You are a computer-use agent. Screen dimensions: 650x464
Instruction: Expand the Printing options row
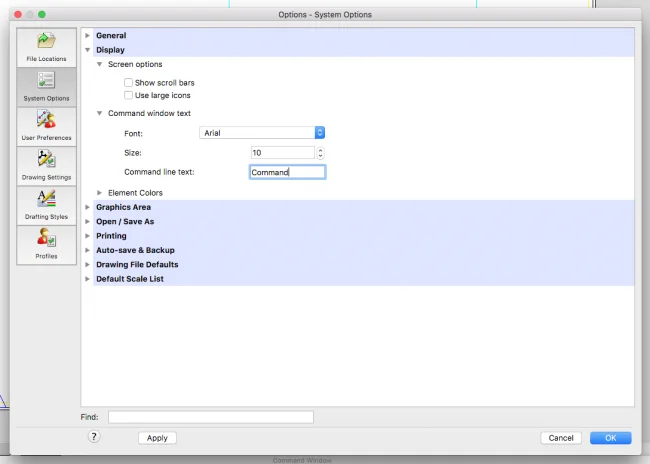pos(88,236)
